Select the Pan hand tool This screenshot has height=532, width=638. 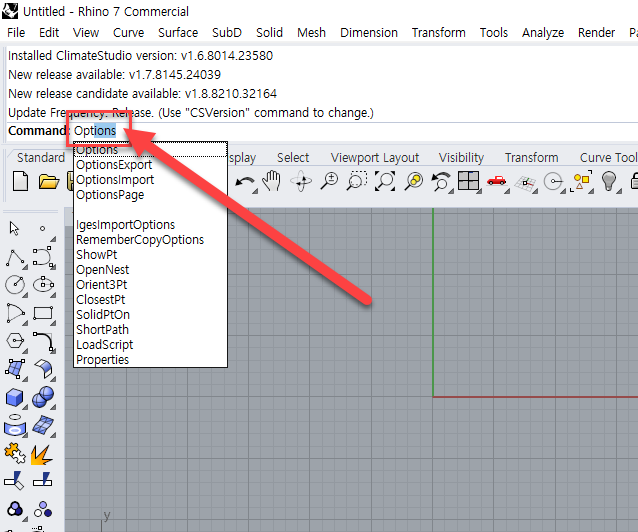(271, 181)
